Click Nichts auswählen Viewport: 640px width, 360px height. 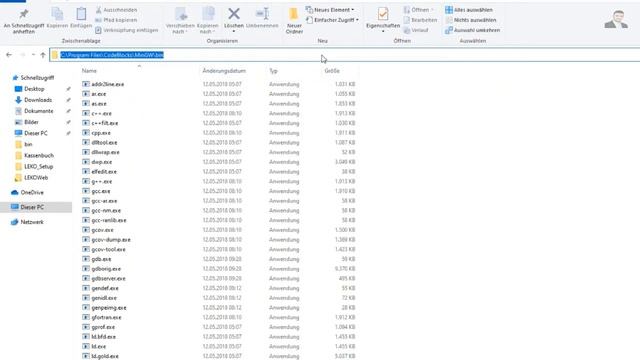click(471, 20)
